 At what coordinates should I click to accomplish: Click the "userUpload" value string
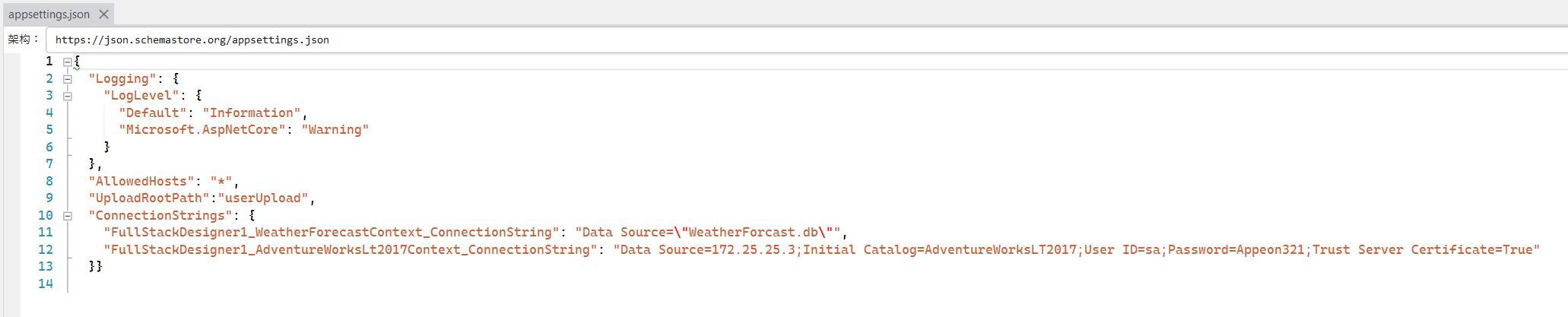tap(262, 198)
